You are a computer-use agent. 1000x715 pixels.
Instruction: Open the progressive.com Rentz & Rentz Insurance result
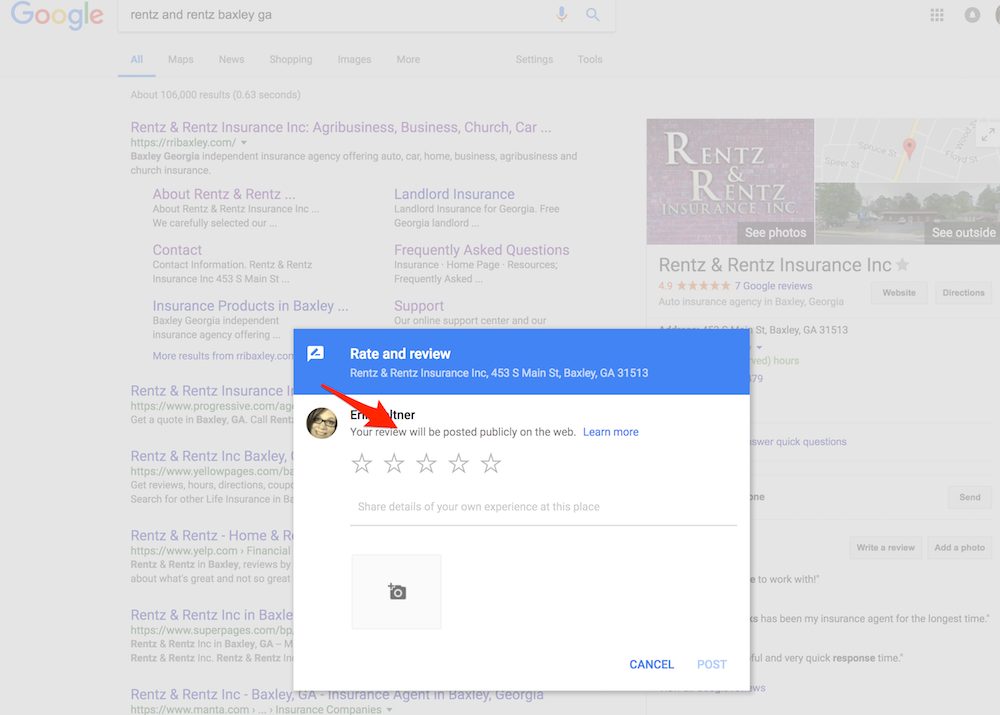pyautogui.click(x=212, y=391)
